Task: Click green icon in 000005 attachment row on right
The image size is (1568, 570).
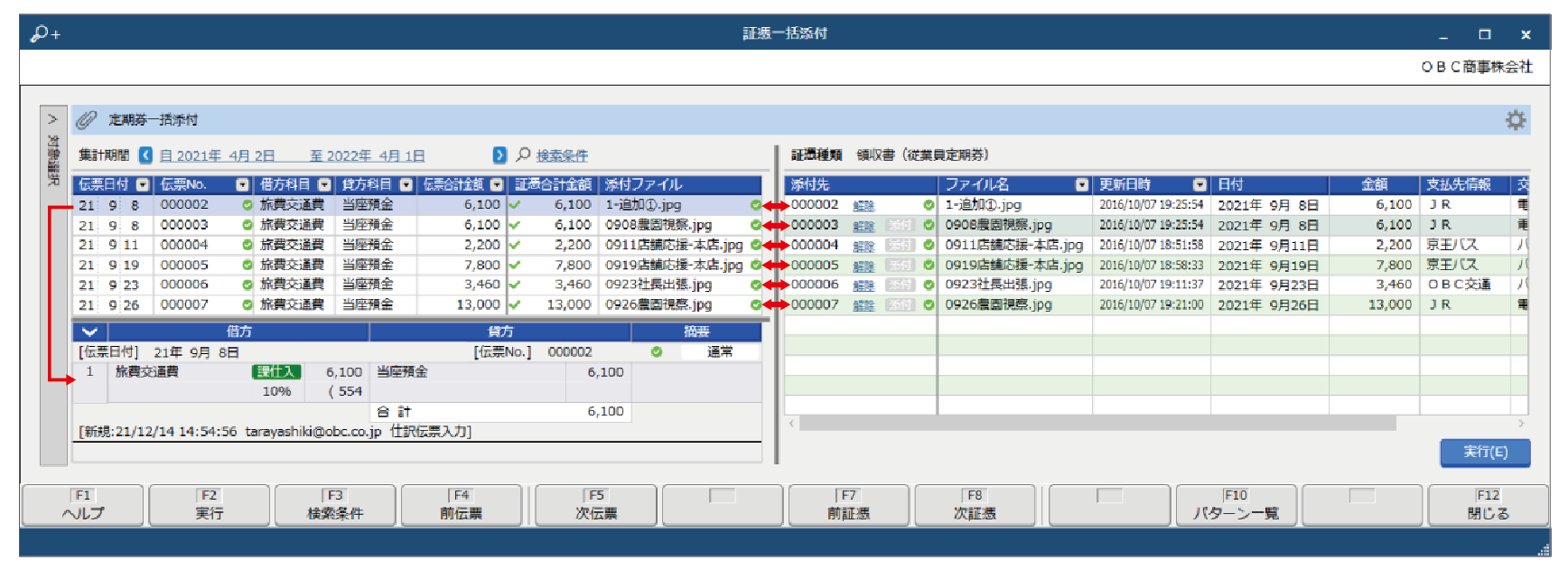Action: [x=929, y=265]
